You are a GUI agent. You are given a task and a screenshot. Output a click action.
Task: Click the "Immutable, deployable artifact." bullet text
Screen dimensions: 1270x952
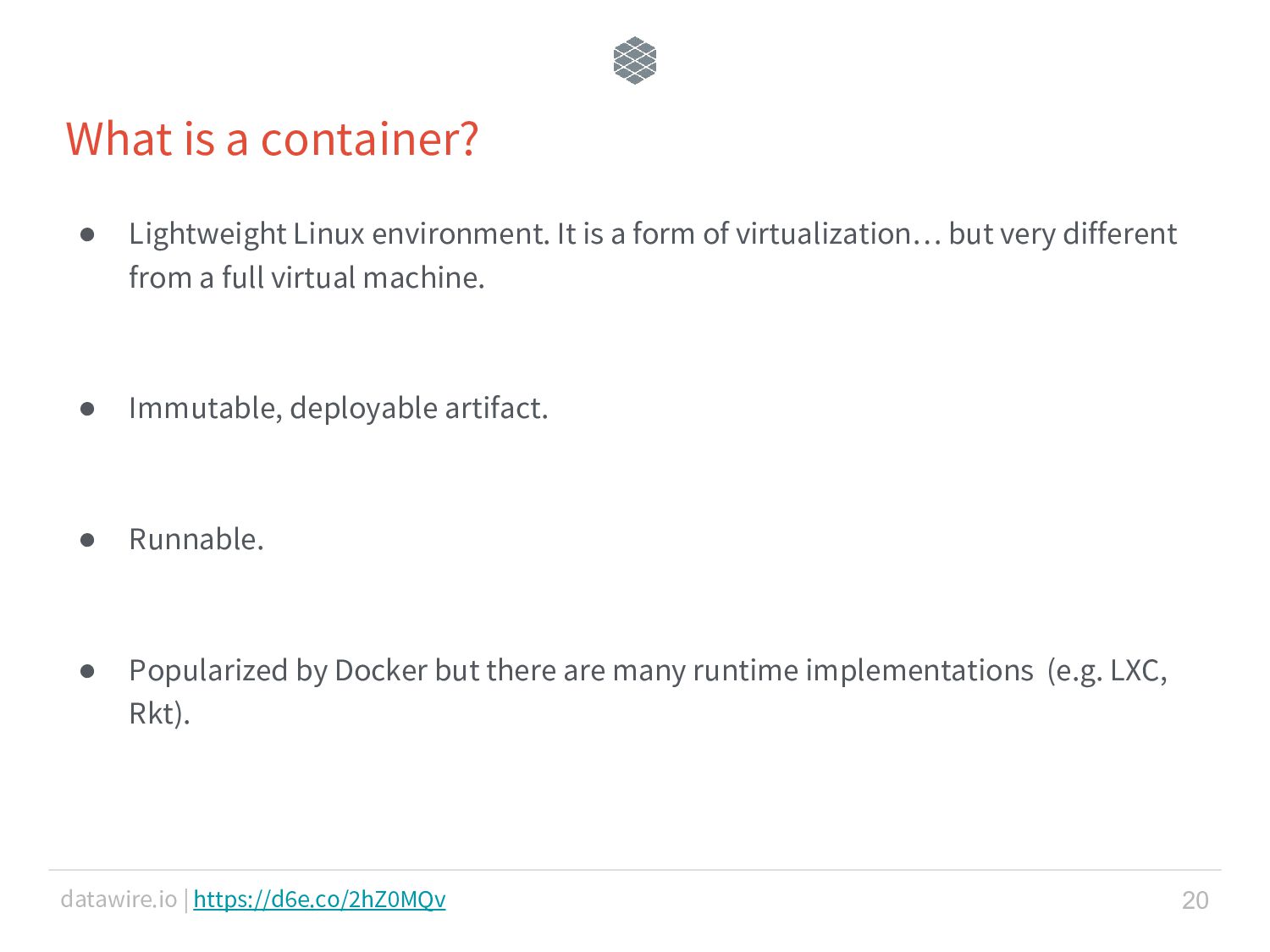point(339,409)
